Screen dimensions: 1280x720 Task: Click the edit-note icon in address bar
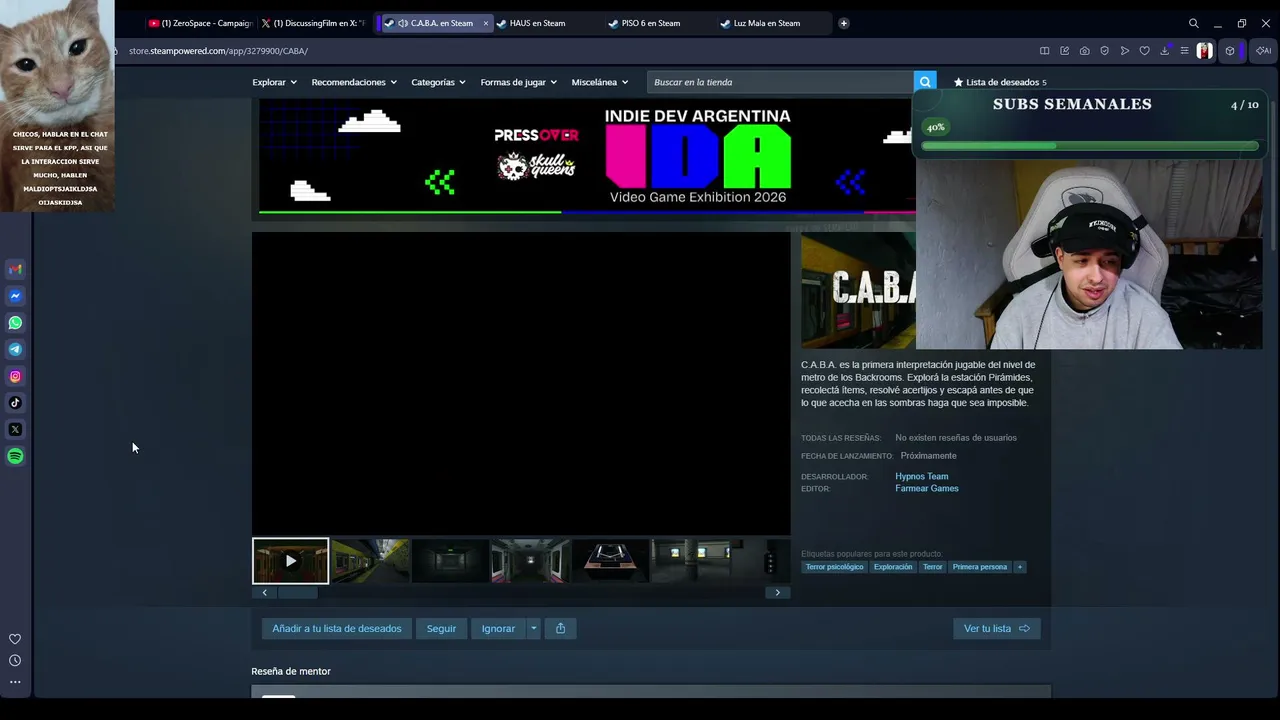coord(1064,51)
